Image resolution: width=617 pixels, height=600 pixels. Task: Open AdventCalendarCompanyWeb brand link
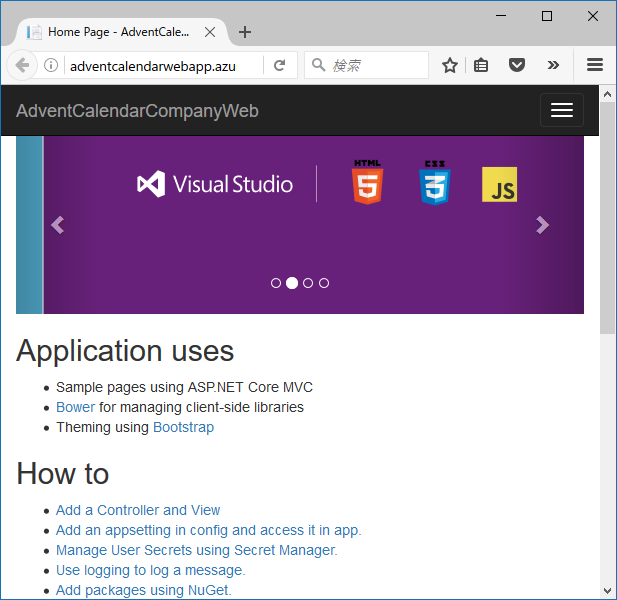137,111
